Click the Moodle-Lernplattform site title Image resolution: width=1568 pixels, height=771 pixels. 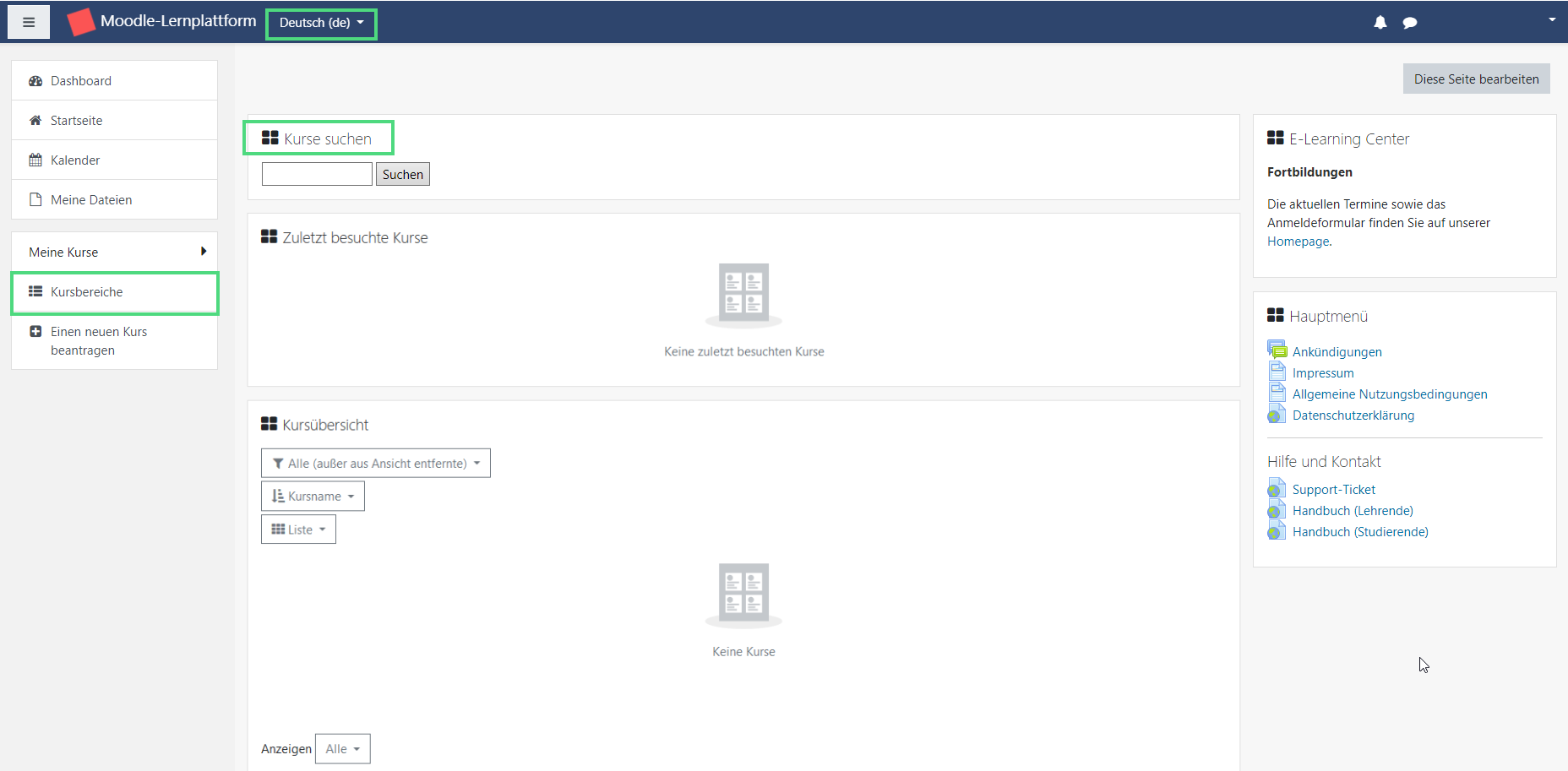[178, 21]
